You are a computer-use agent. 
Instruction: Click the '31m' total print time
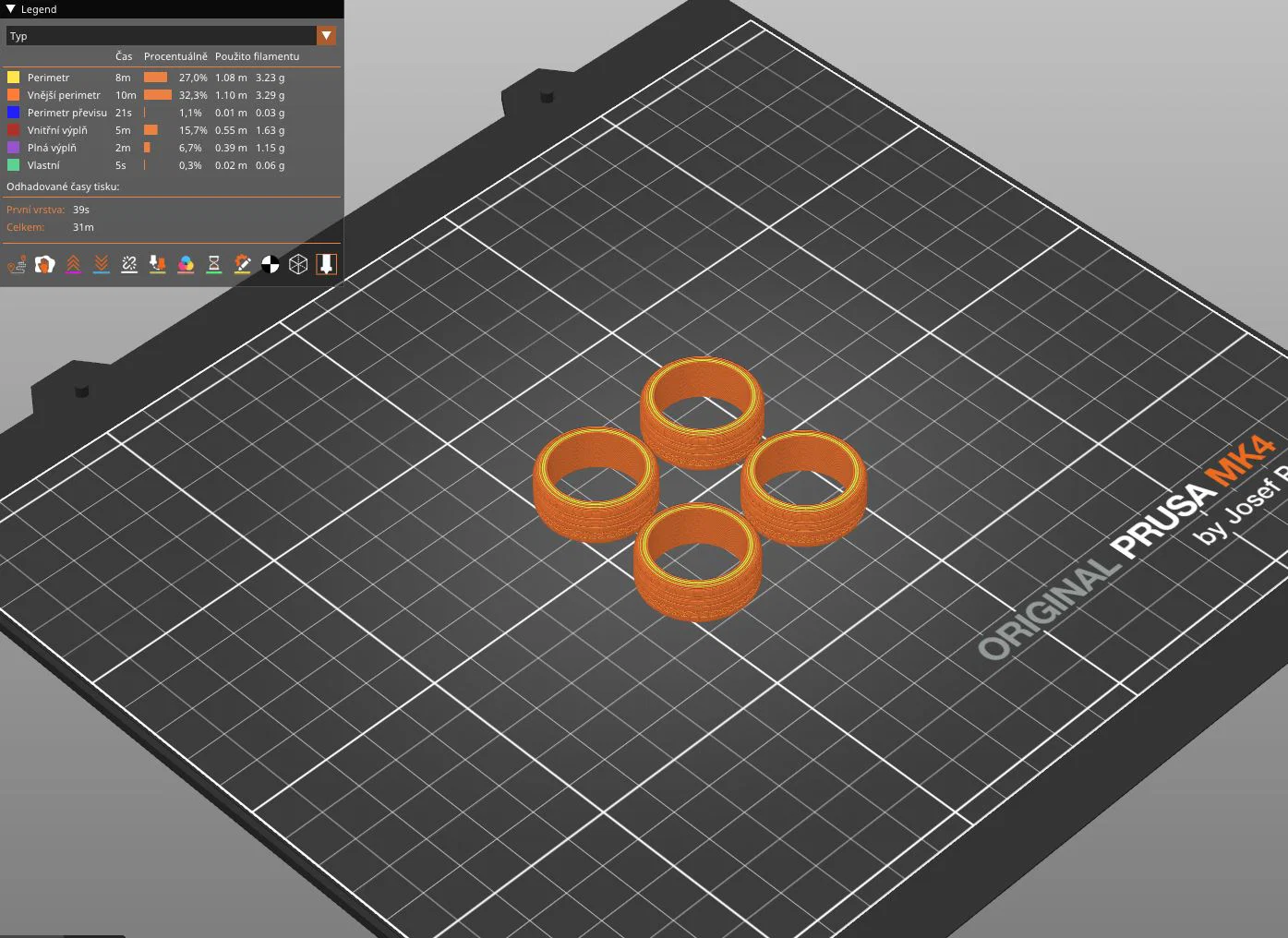point(83,227)
